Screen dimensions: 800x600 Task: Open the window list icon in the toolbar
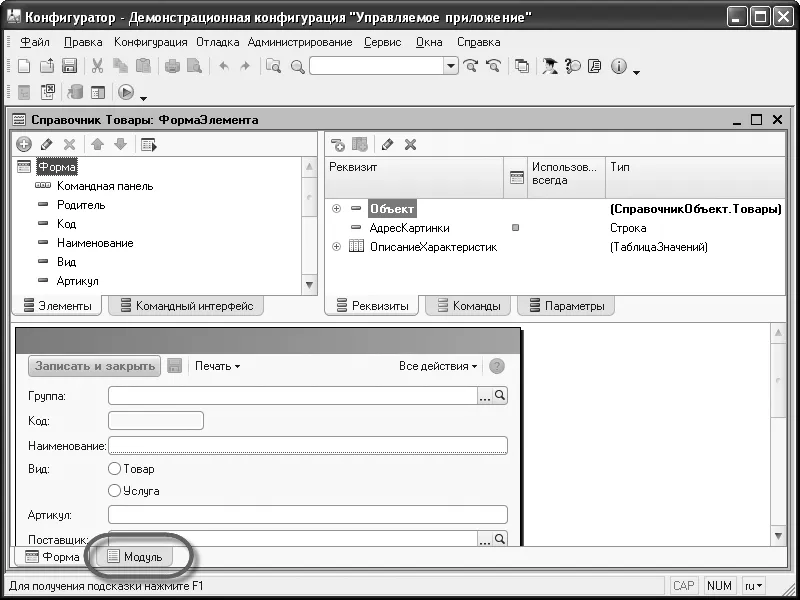pyautogui.click(x=522, y=66)
